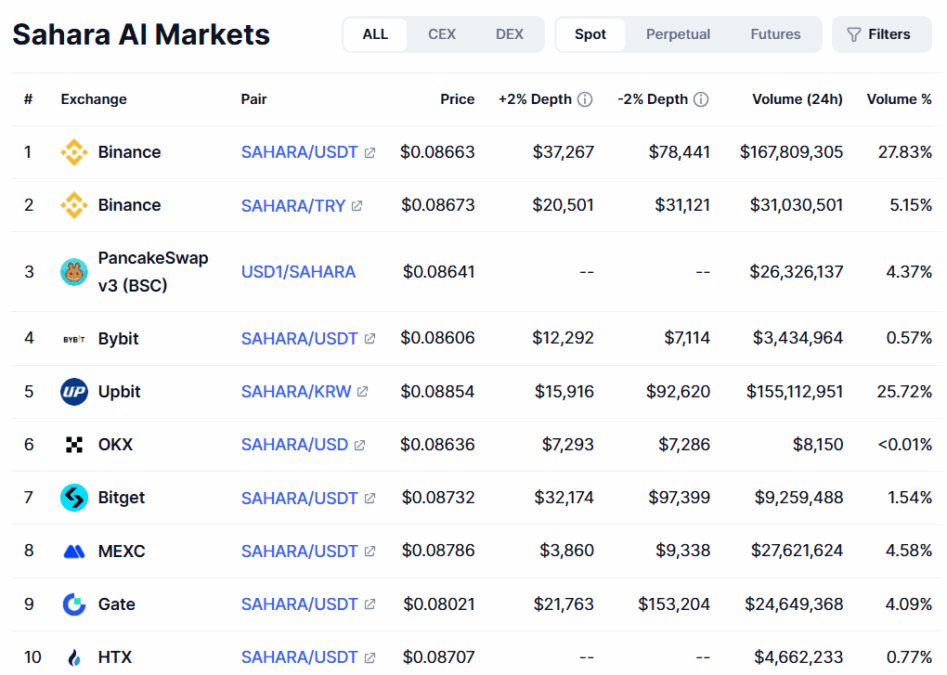Click the volume percent 25.72%
Viewport: 947px width, 675px height.
(905, 392)
